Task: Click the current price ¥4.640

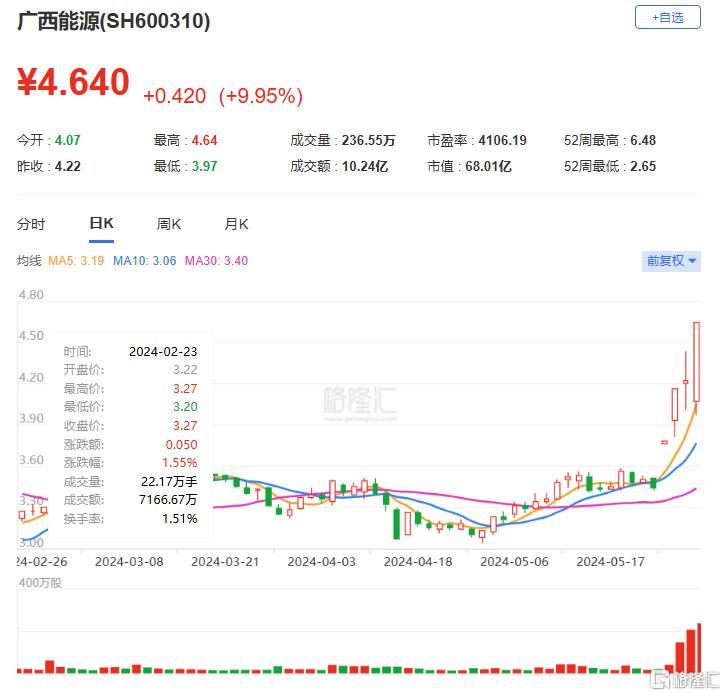Action: click(x=73, y=82)
